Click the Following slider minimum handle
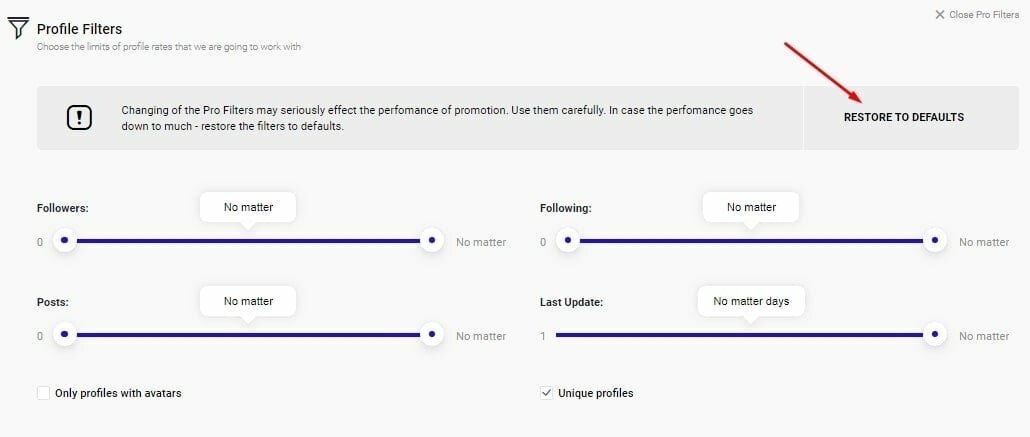Viewport: 1030px width, 437px height. tap(568, 241)
